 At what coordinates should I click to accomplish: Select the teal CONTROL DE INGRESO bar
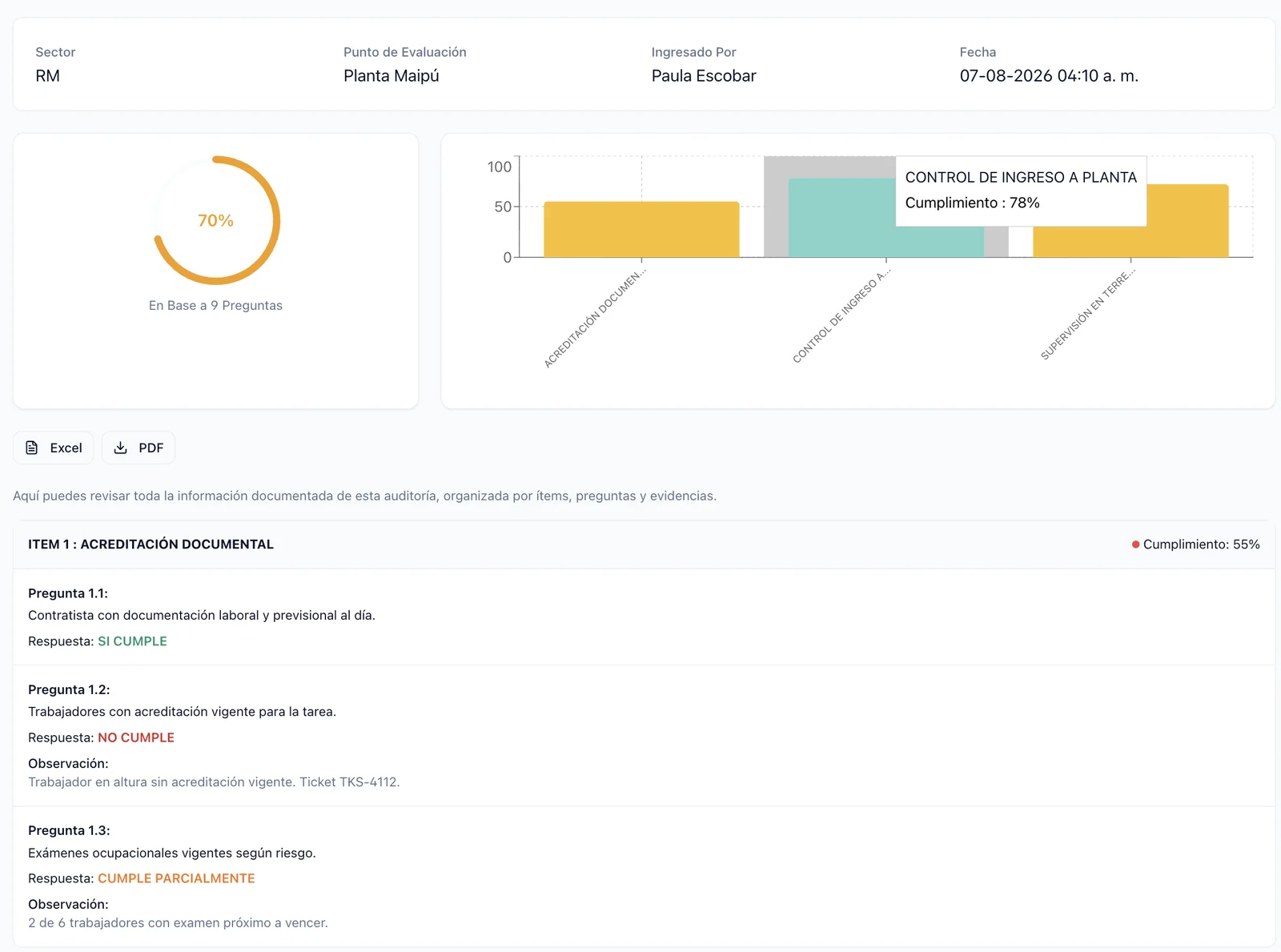(x=841, y=218)
